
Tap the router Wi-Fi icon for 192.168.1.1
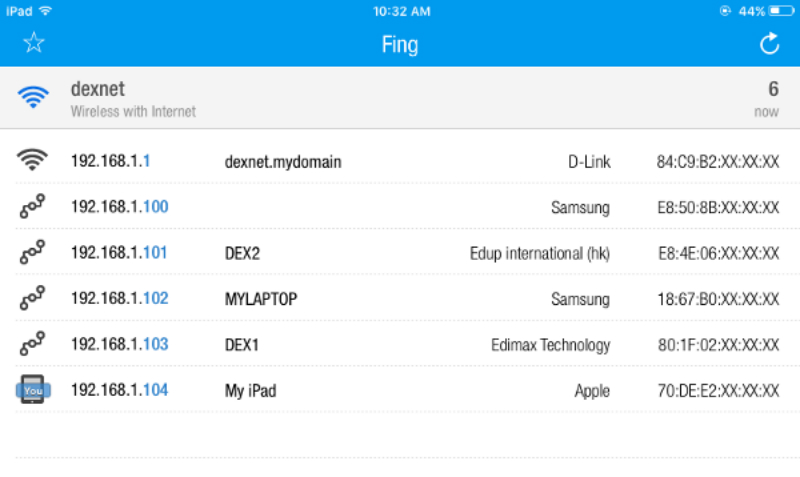tap(33, 160)
